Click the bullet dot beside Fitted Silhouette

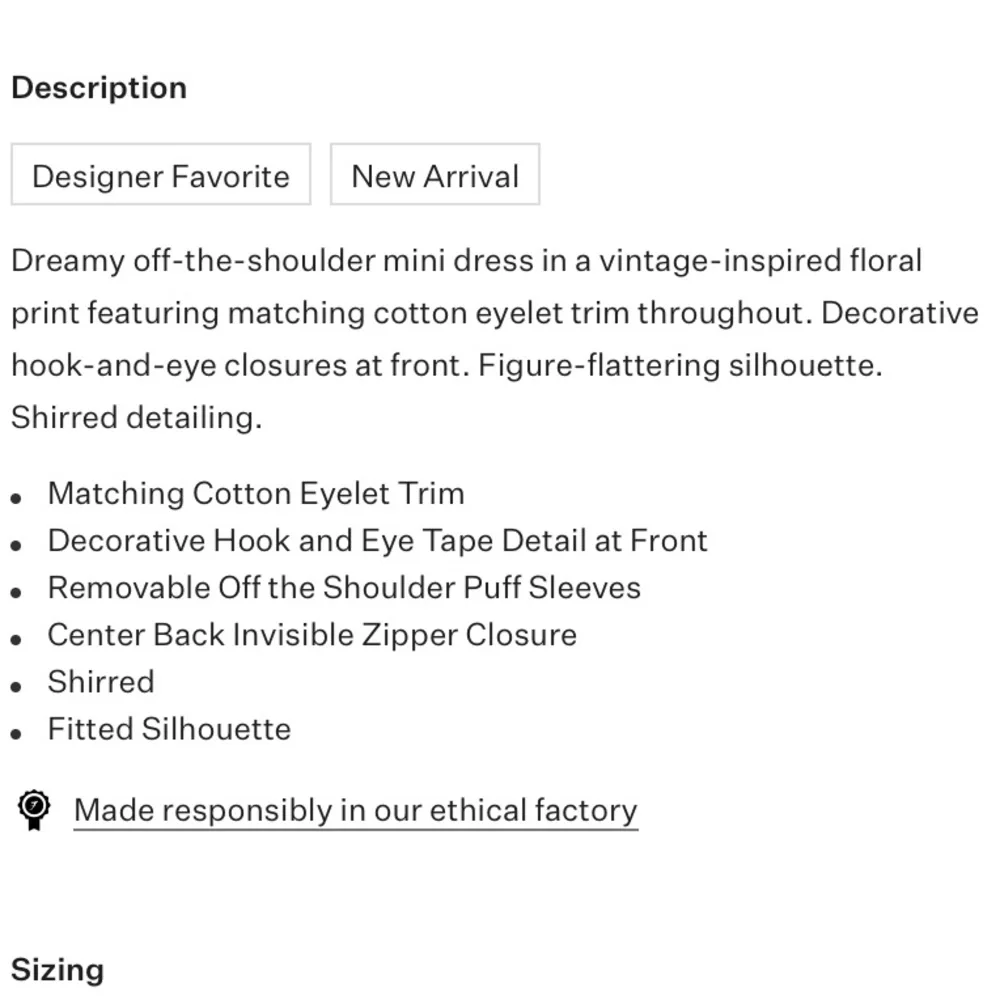coord(17,733)
